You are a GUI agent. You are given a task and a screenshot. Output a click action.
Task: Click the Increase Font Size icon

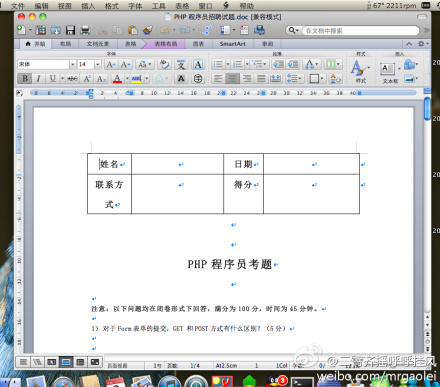click(111, 64)
